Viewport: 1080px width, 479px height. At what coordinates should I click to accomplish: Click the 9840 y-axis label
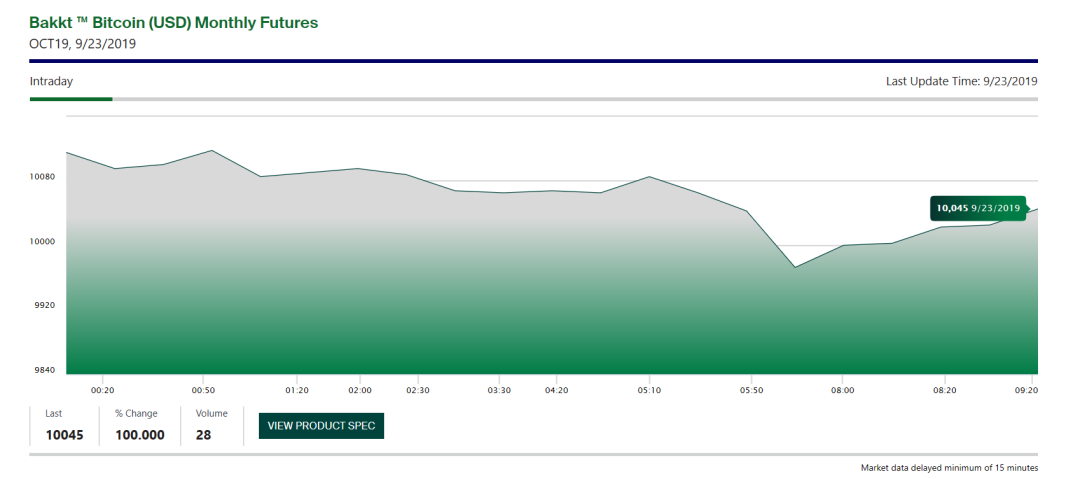coord(43,370)
